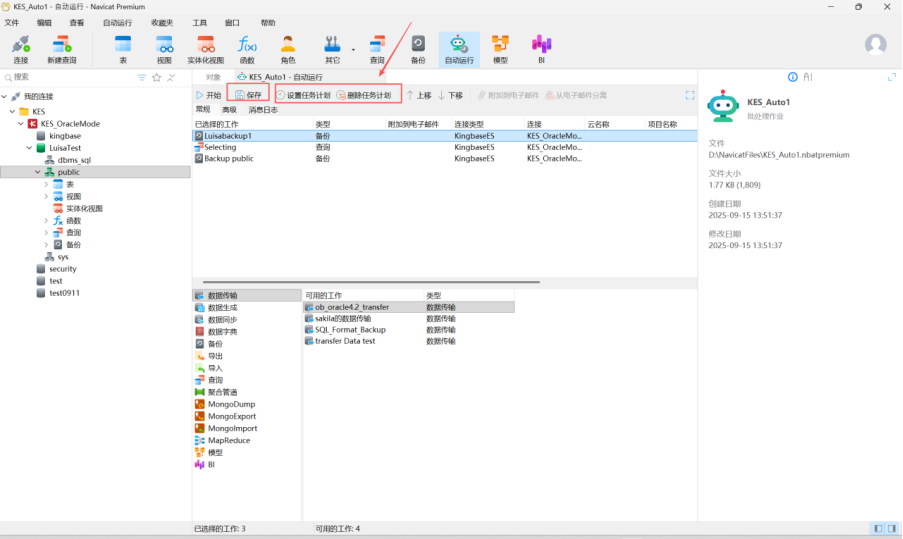Click the 备份 (Backup) toolbar icon

click(x=418, y=48)
